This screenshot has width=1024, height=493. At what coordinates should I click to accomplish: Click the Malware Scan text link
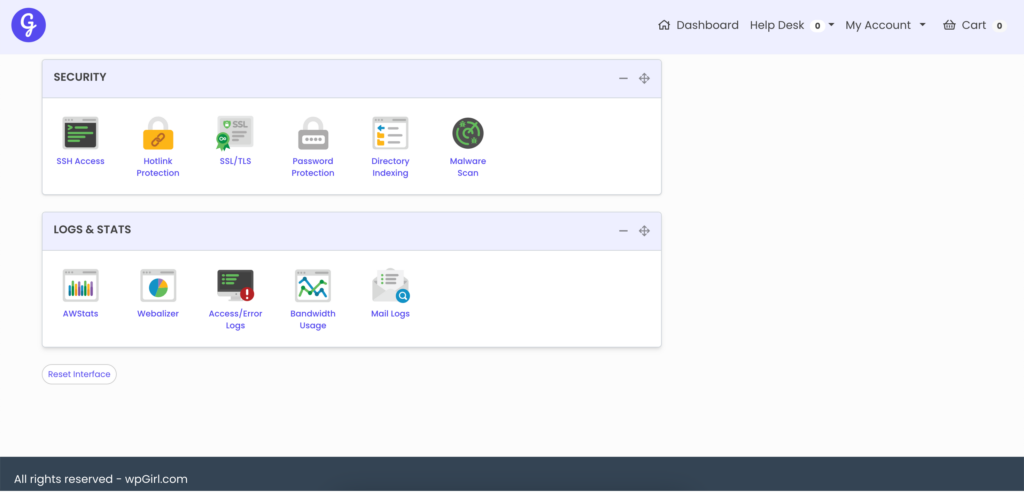pyautogui.click(x=468, y=167)
